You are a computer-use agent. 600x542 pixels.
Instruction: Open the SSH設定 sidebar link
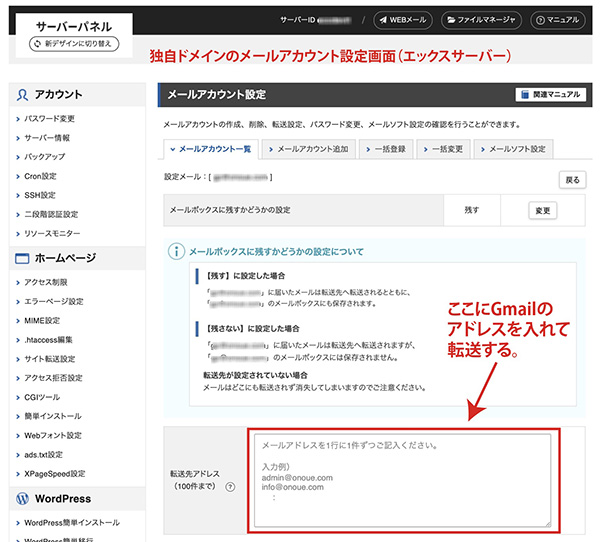(x=40, y=195)
